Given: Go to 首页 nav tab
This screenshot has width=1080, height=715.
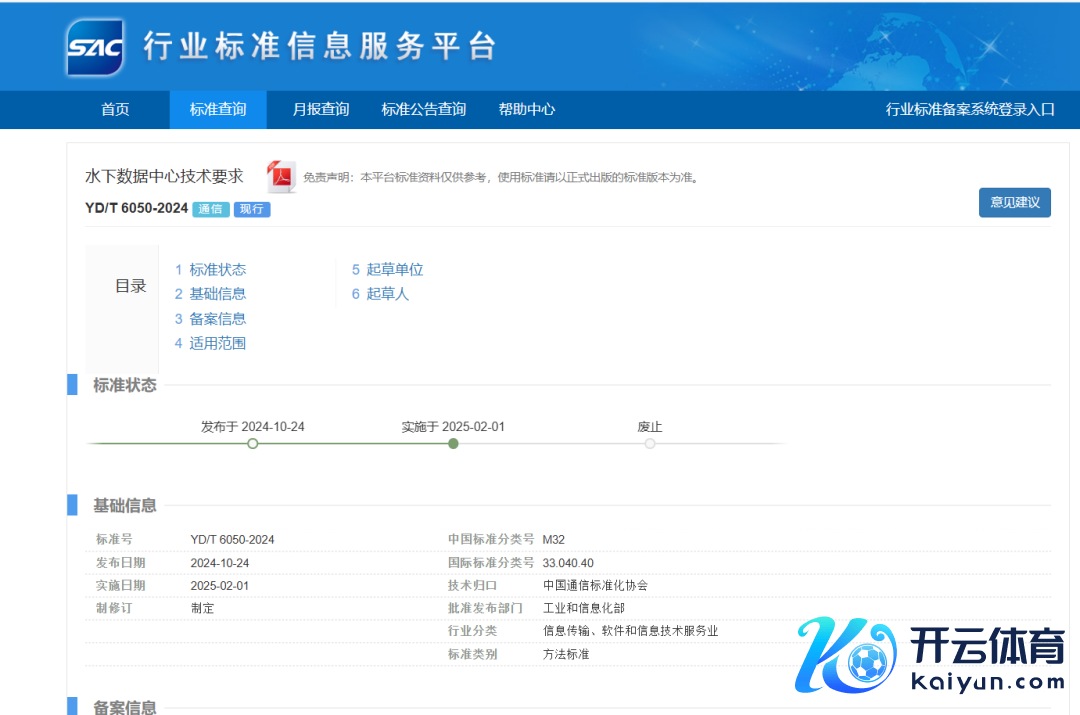Looking at the screenshot, I should click(115, 110).
